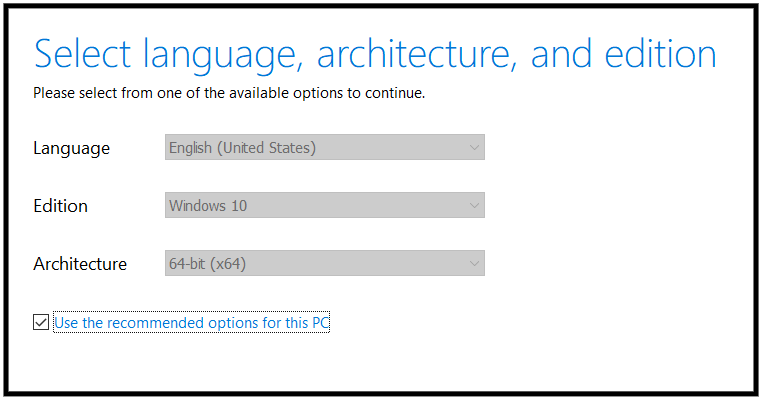Click the 'Language' field label
The height and width of the screenshot is (403, 766).
coord(71,148)
